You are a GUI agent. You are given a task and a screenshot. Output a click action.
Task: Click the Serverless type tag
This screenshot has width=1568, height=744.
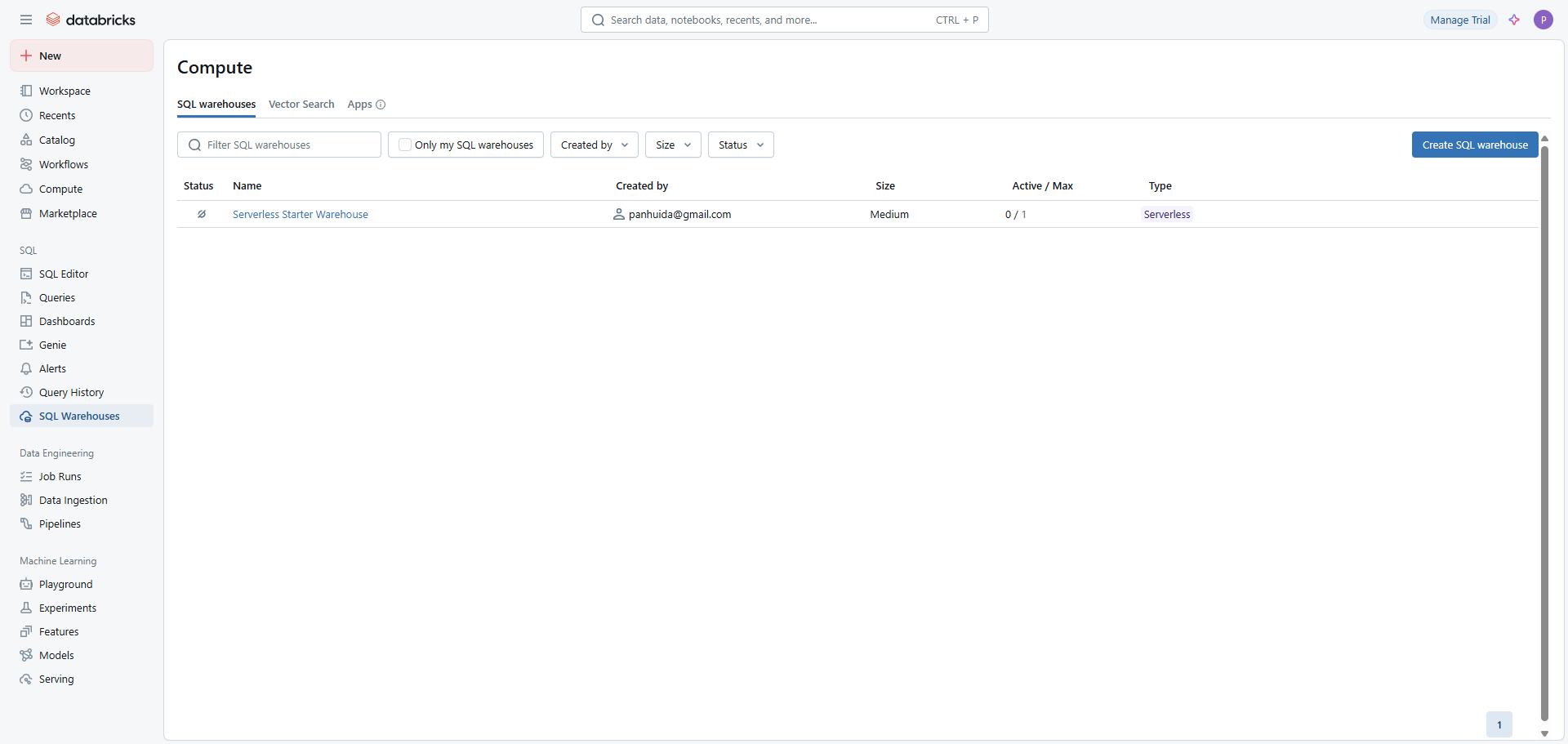(1167, 214)
